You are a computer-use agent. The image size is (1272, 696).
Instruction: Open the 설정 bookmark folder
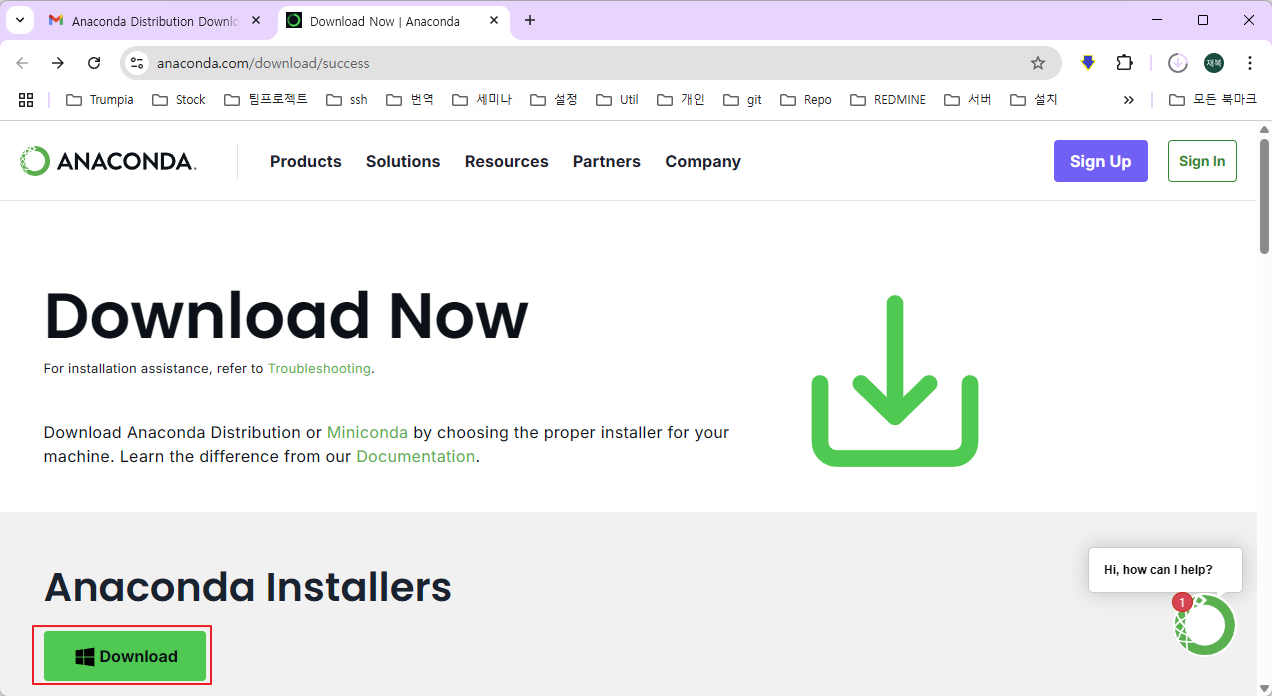(554, 99)
